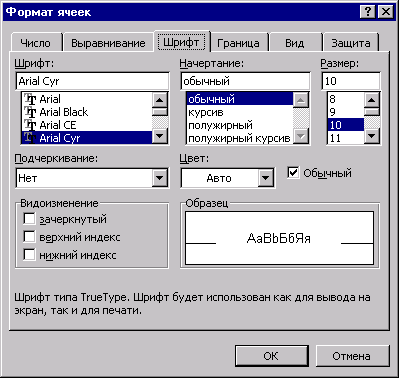Image resolution: width=399 pixels, height=378 pixels.
Task: Click font list scroll down arrow
Action: pos(160,136)
